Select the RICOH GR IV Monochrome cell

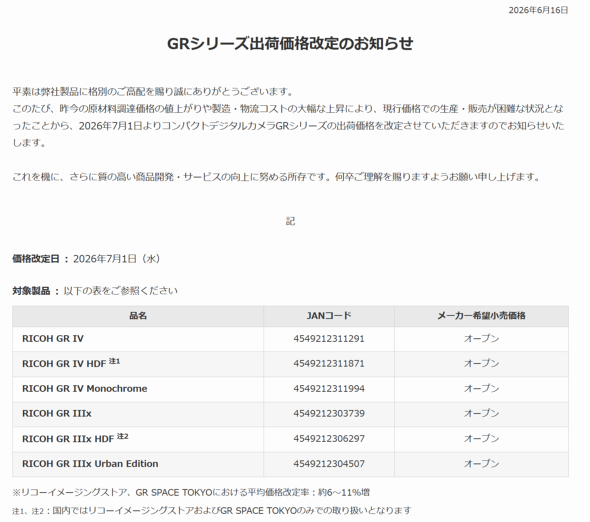(x=138, y=389)
